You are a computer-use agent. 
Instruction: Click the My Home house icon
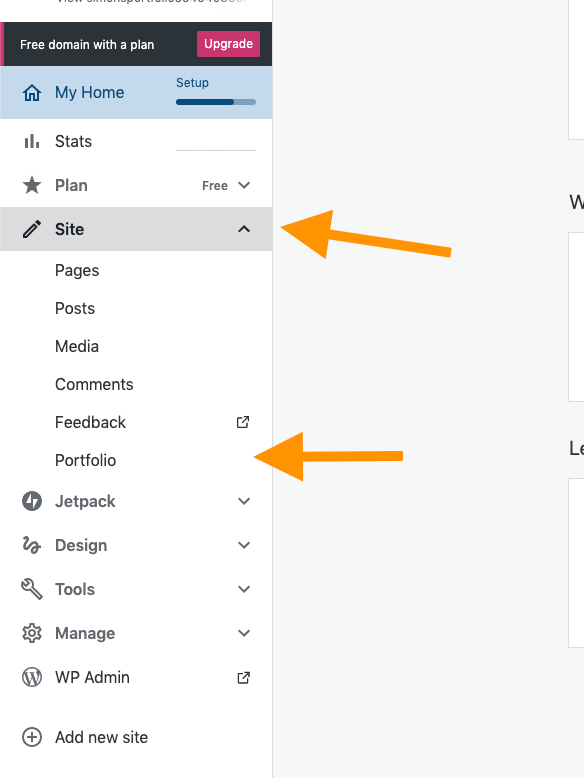[x=32, y=93]
